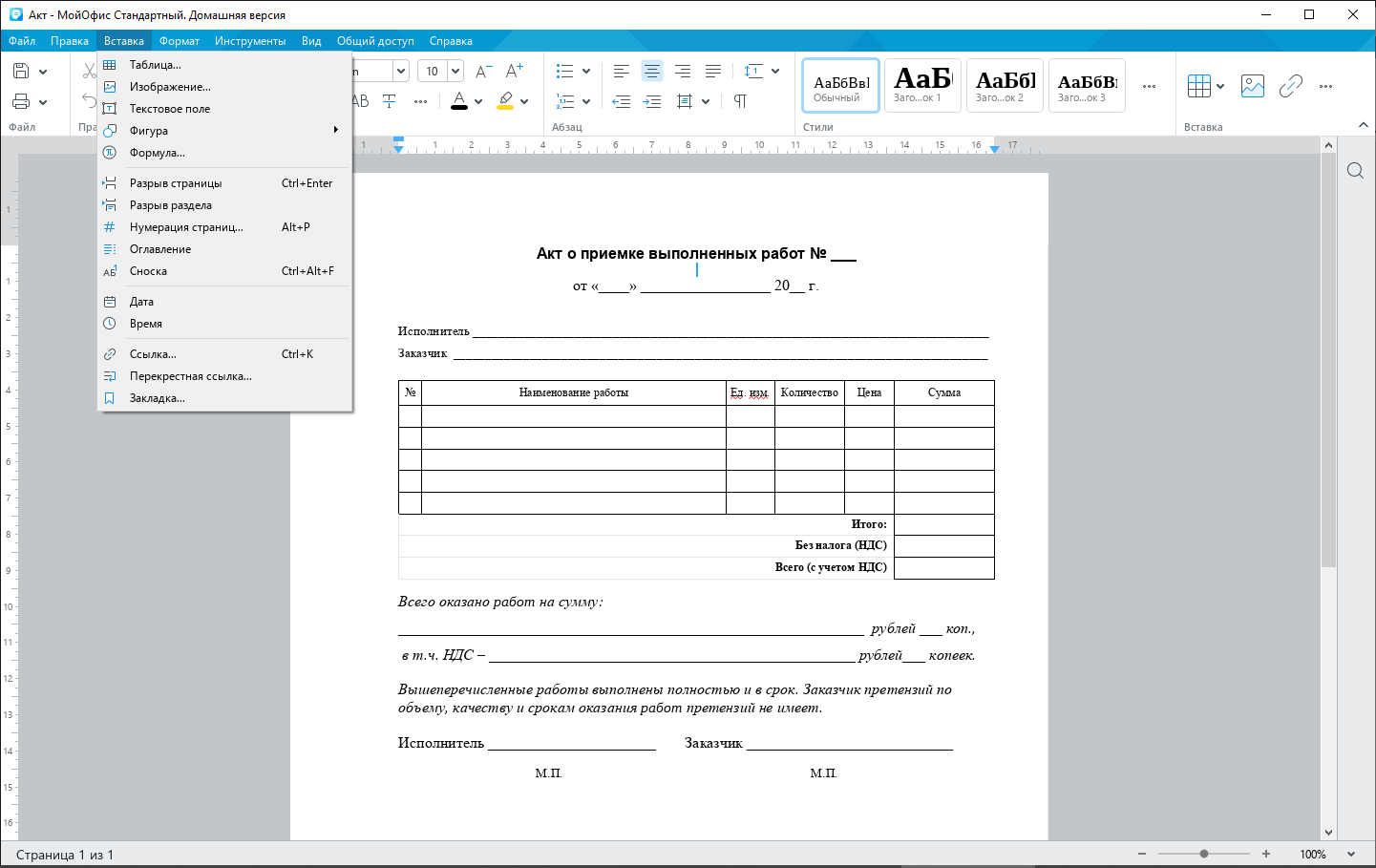Apply the Заголовок 3 style
Viewport: 1376px width, 868px height.
click(1088, 86)
